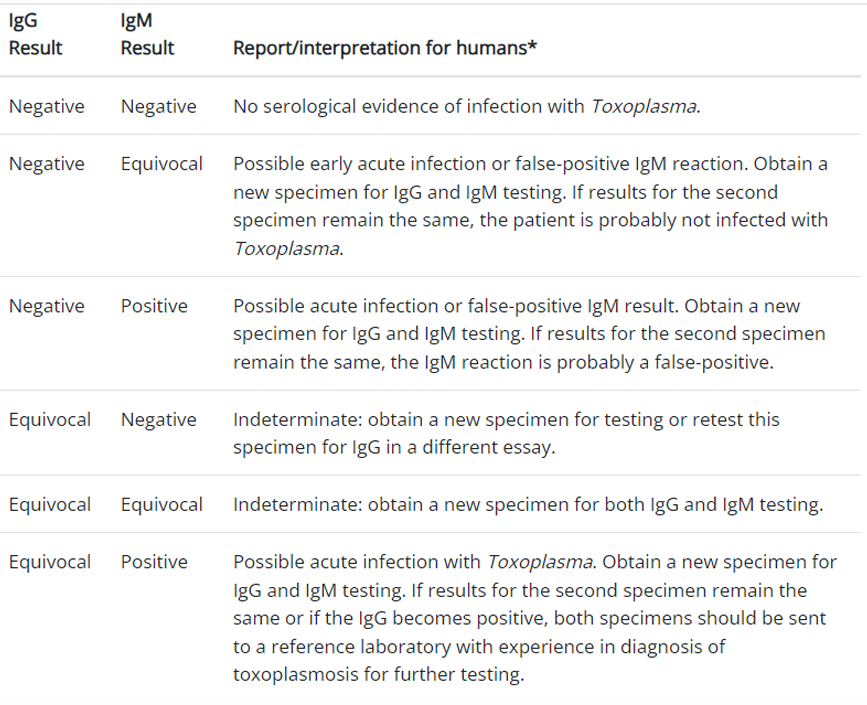Click 'toxoplasmosis for further testing' line
The image size is (867, 705).
click(x=379, y=675)
